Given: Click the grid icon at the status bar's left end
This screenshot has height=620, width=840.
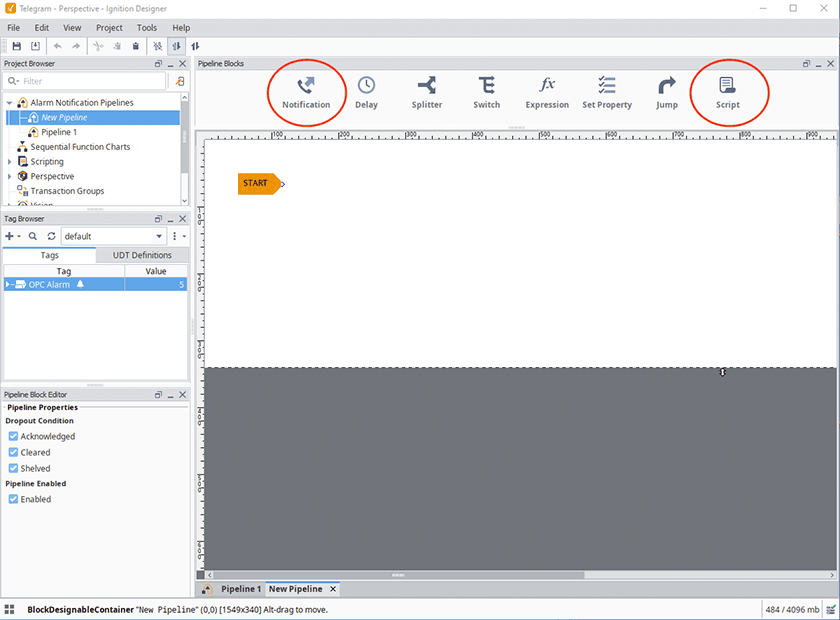Looking at the screenshot, I should point(10,609).
